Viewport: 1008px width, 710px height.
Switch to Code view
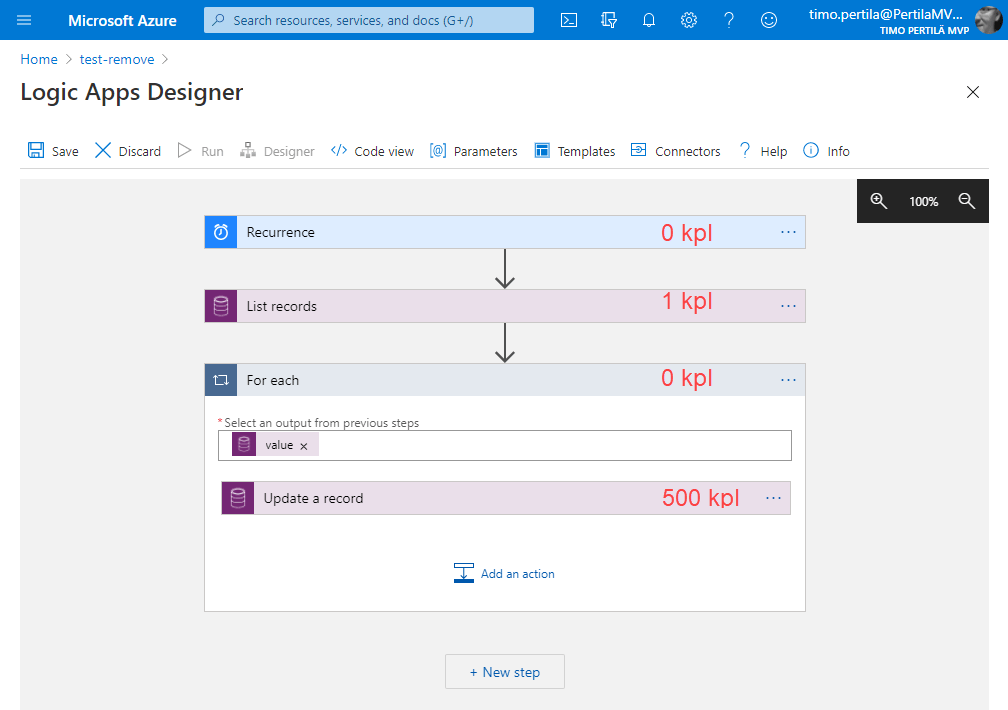(372, 151)
